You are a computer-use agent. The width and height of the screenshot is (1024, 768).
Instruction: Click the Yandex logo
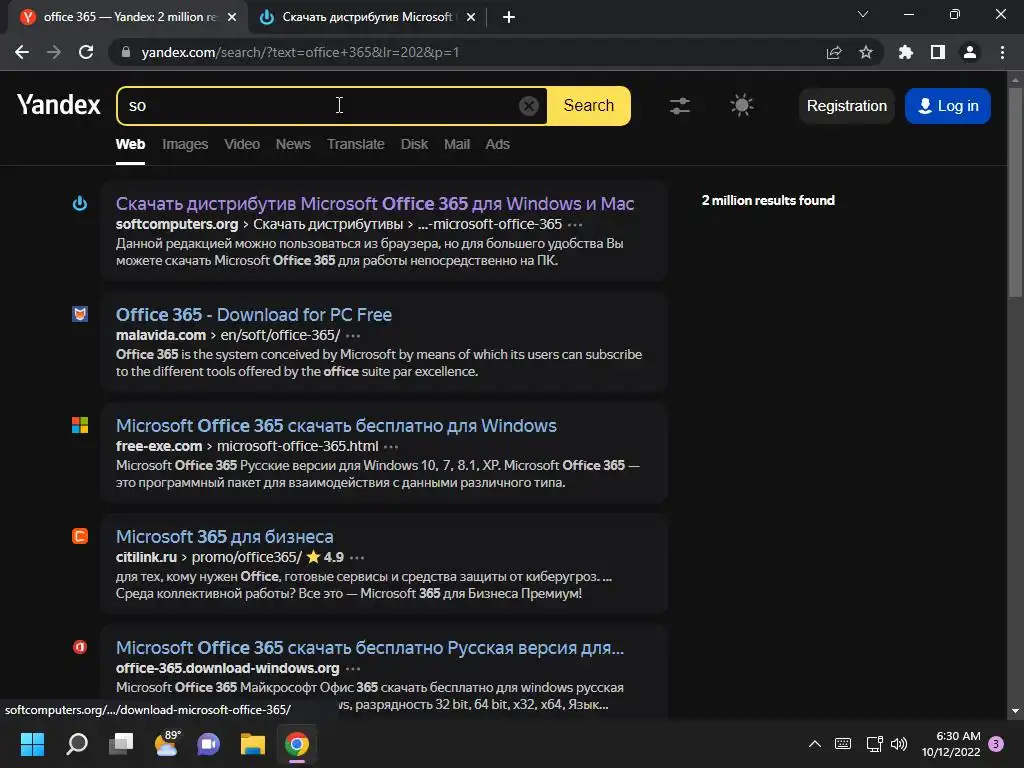[58, 105]
